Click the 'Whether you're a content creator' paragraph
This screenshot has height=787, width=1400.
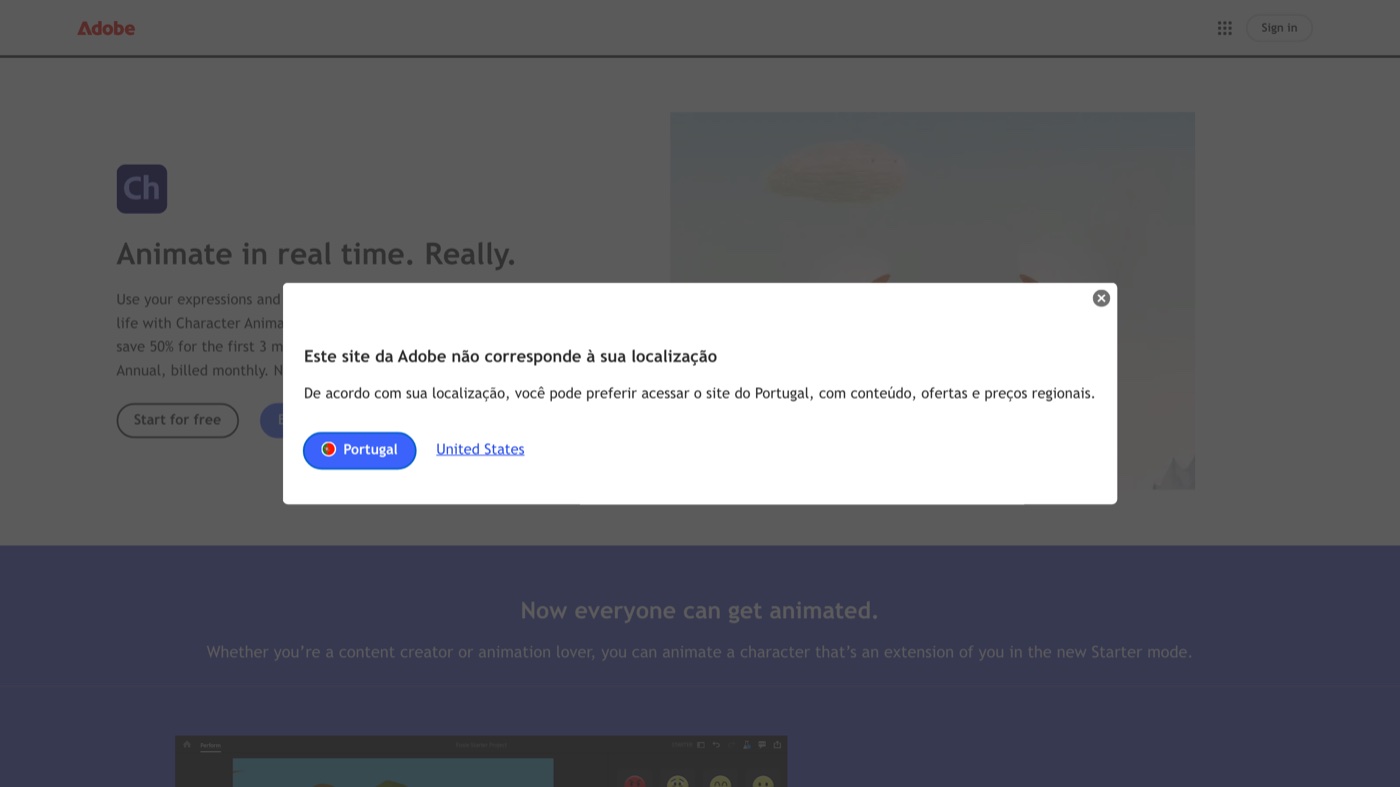pos(699,652)
